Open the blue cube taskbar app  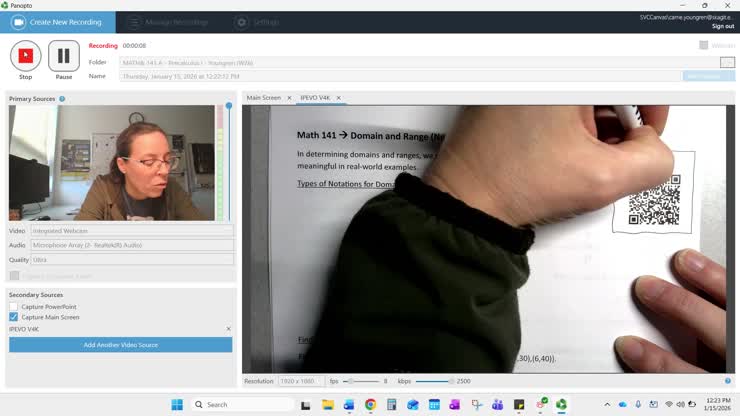tap(413, 405)
